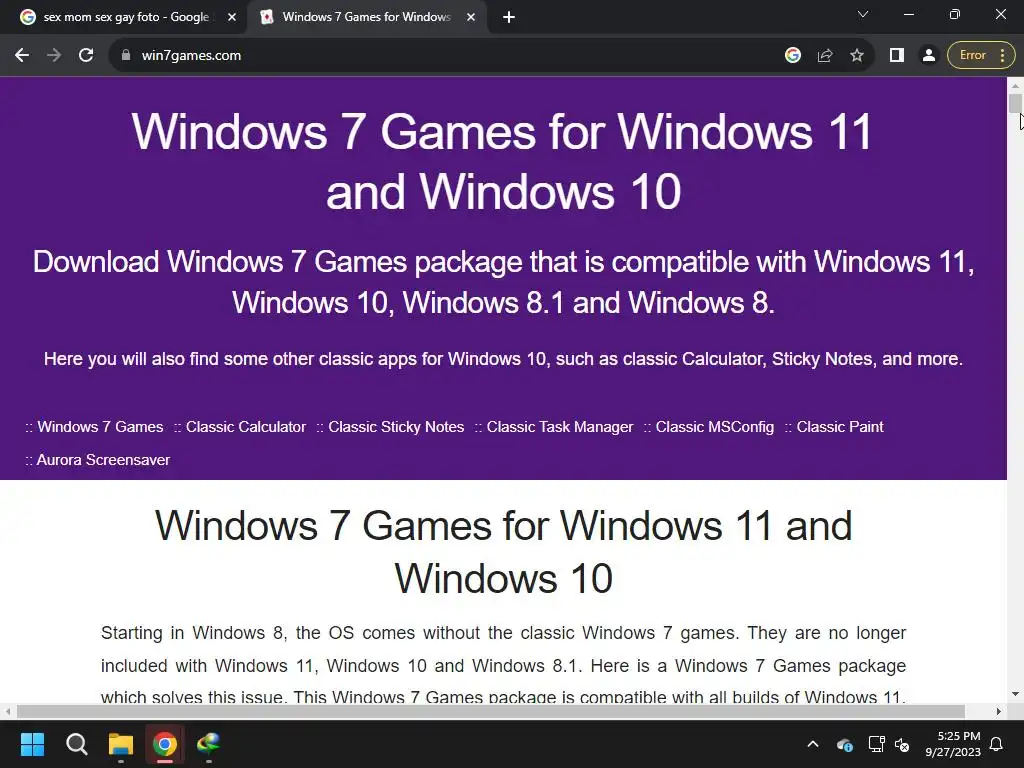Open the Classic Calculator link
Viewport: 1024px width, 768px height.
tap(246, 427)
